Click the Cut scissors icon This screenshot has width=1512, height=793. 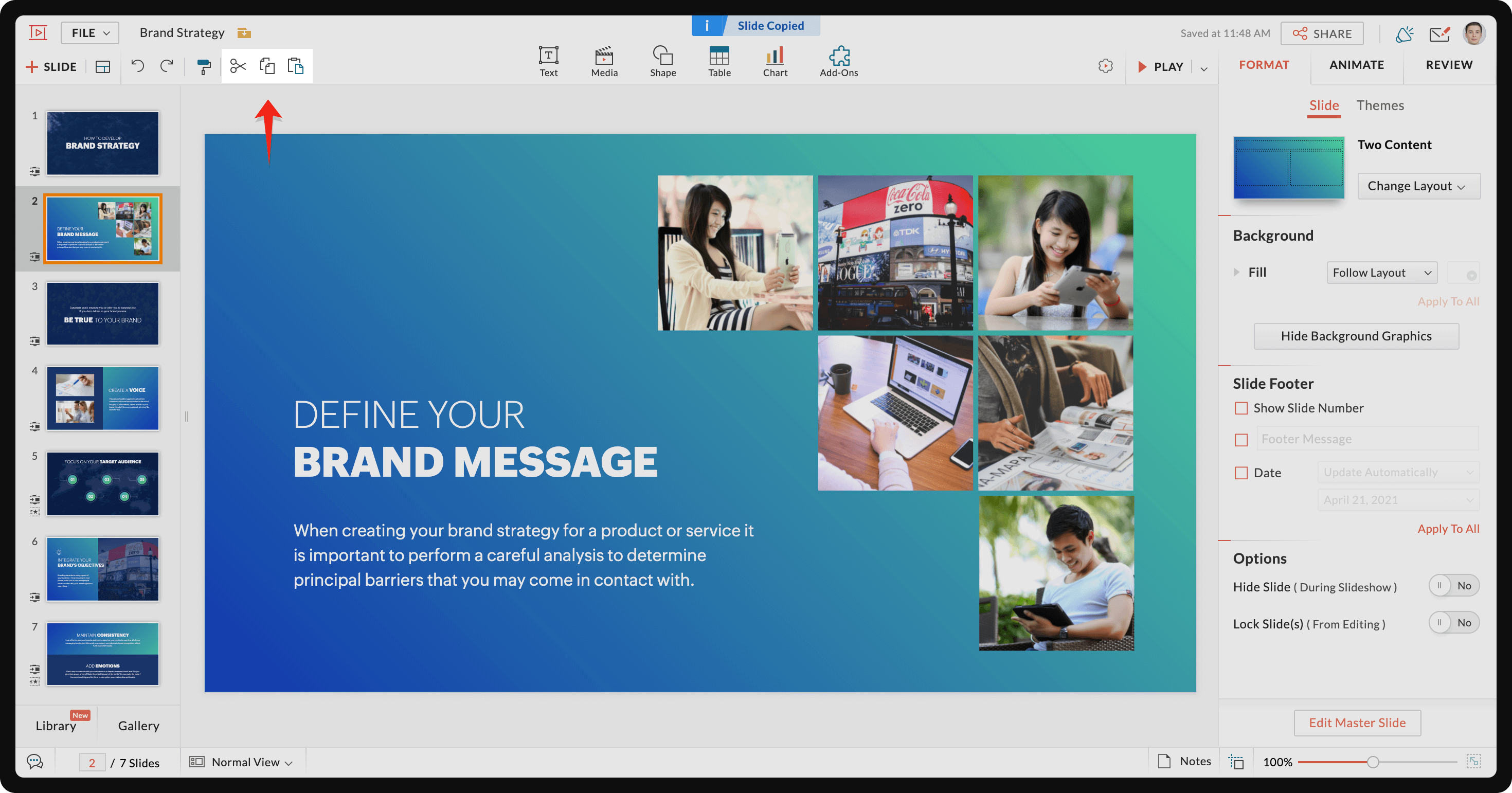click(x=238, y=66)
